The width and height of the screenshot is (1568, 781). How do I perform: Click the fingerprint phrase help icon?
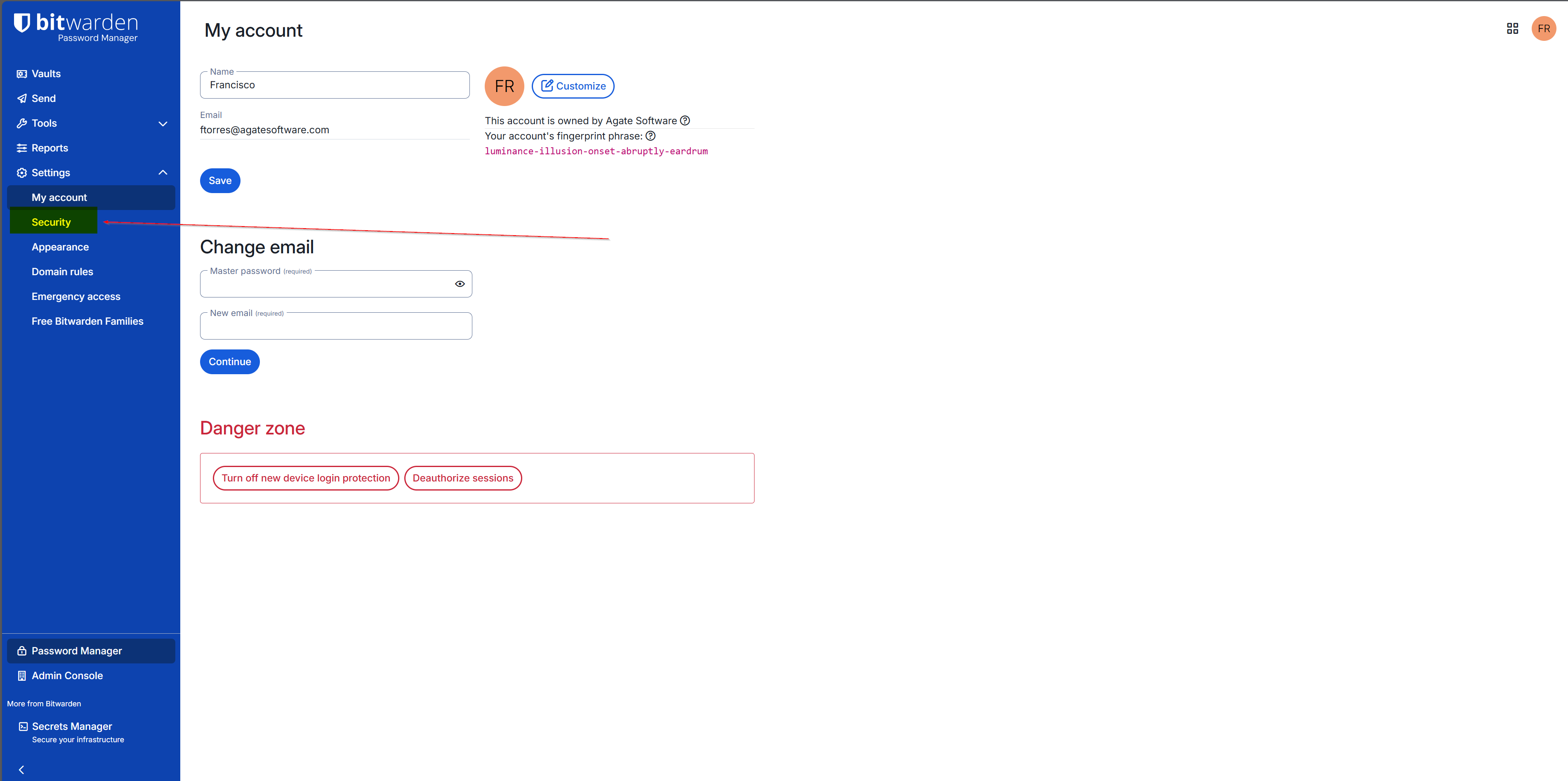(650, 136)
